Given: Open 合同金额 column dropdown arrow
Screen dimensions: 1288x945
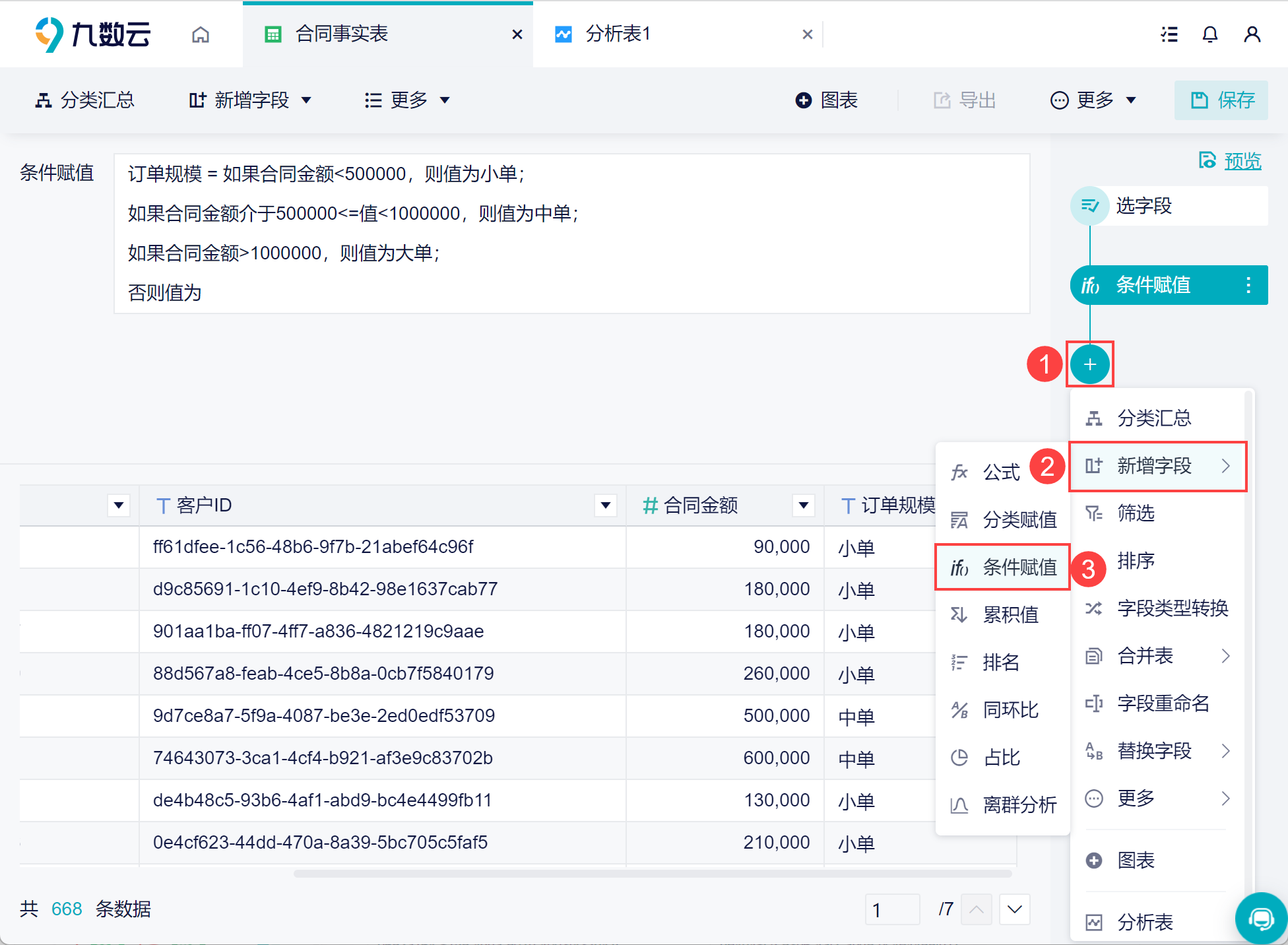Looking at the screenshot, I should (x=803, y=505).
